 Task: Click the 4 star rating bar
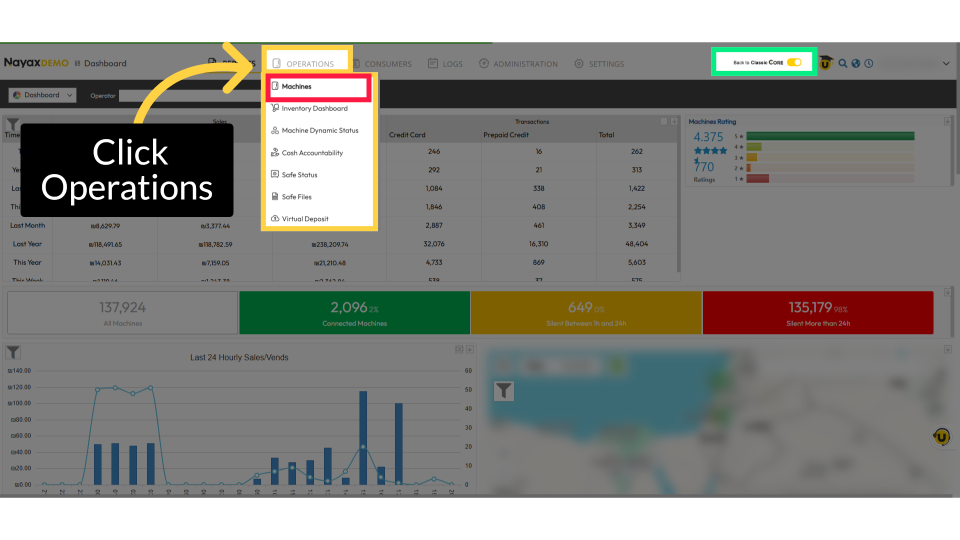tap(754, 147)
